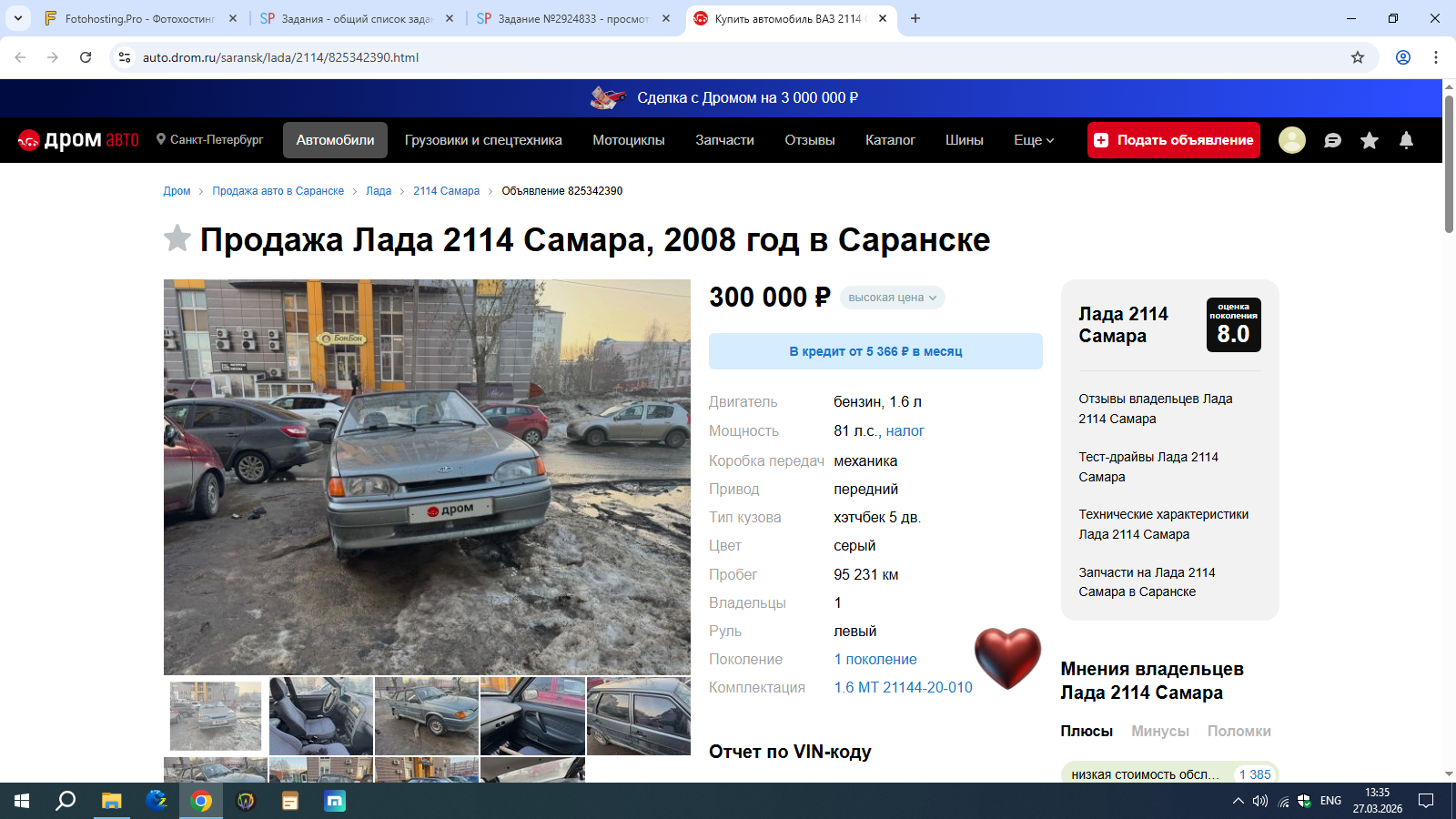The height and width of the screenshot is (819, 1456).
Task: Open the 'Каталог' navigation item
Action: point(890,140)
